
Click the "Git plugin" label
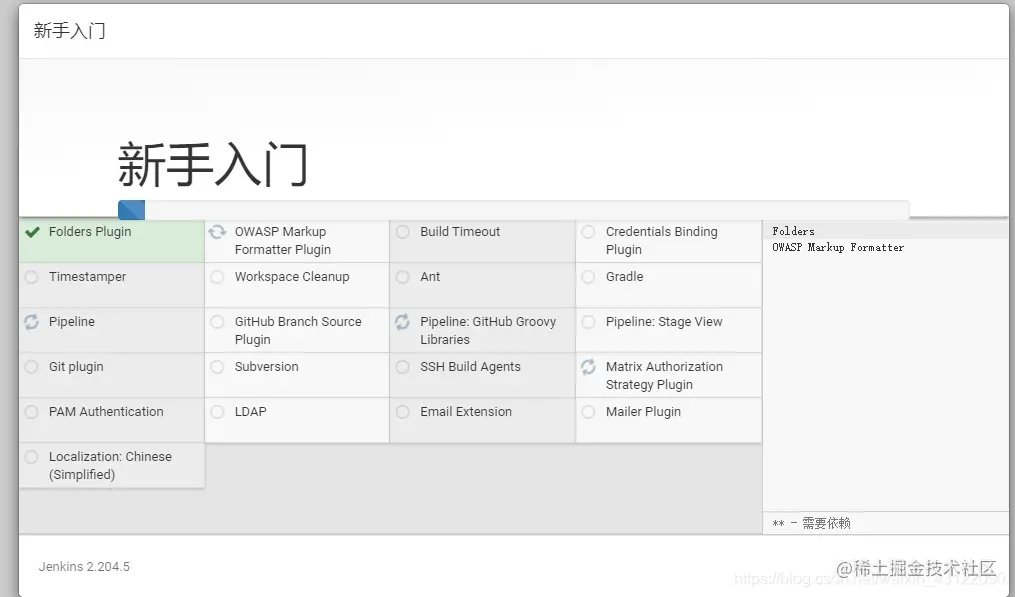point(76,367)
